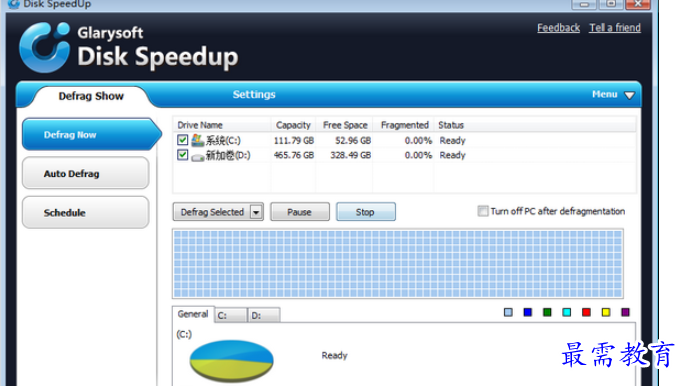The height and width of the screenshot is (386, 683).
Task: Click the D: drive disk icon
Action: [x=197, y=156]
